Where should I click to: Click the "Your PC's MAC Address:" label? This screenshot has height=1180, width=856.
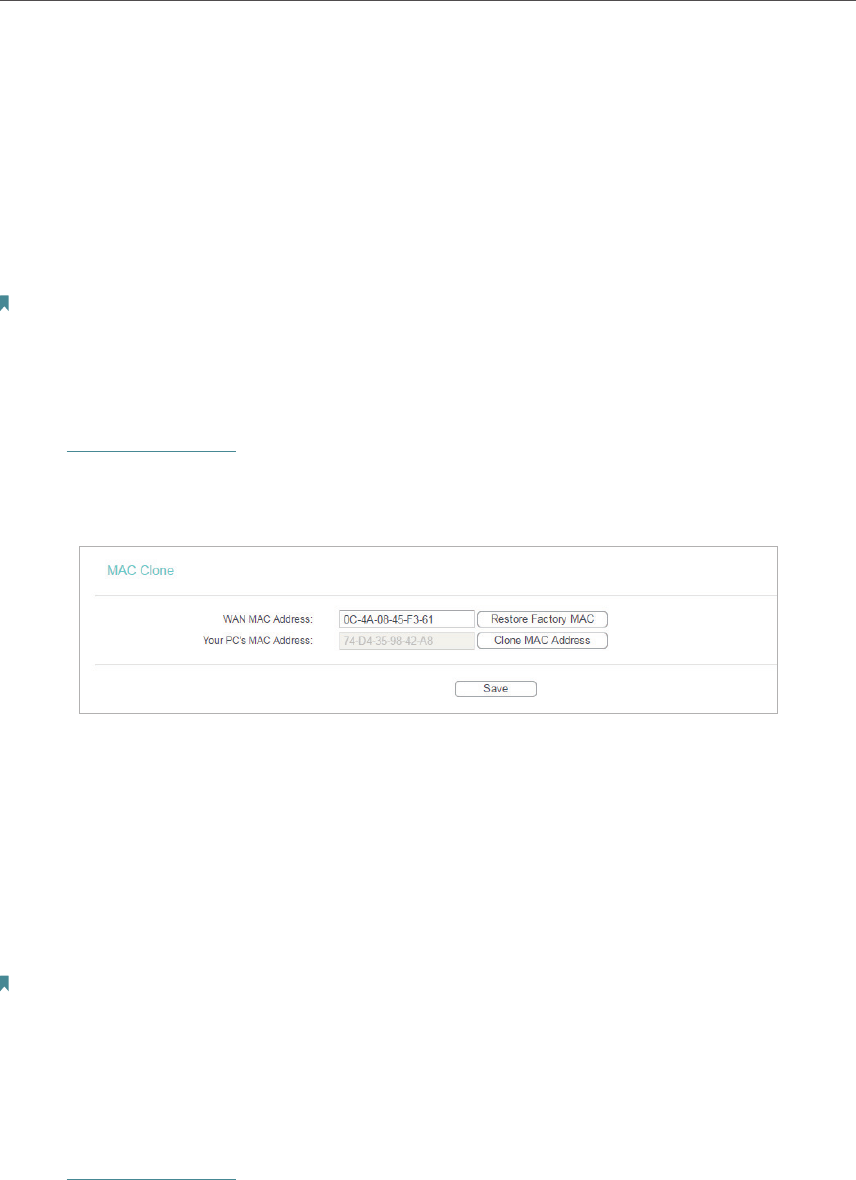pyautogui.click(x=257, y=640)
